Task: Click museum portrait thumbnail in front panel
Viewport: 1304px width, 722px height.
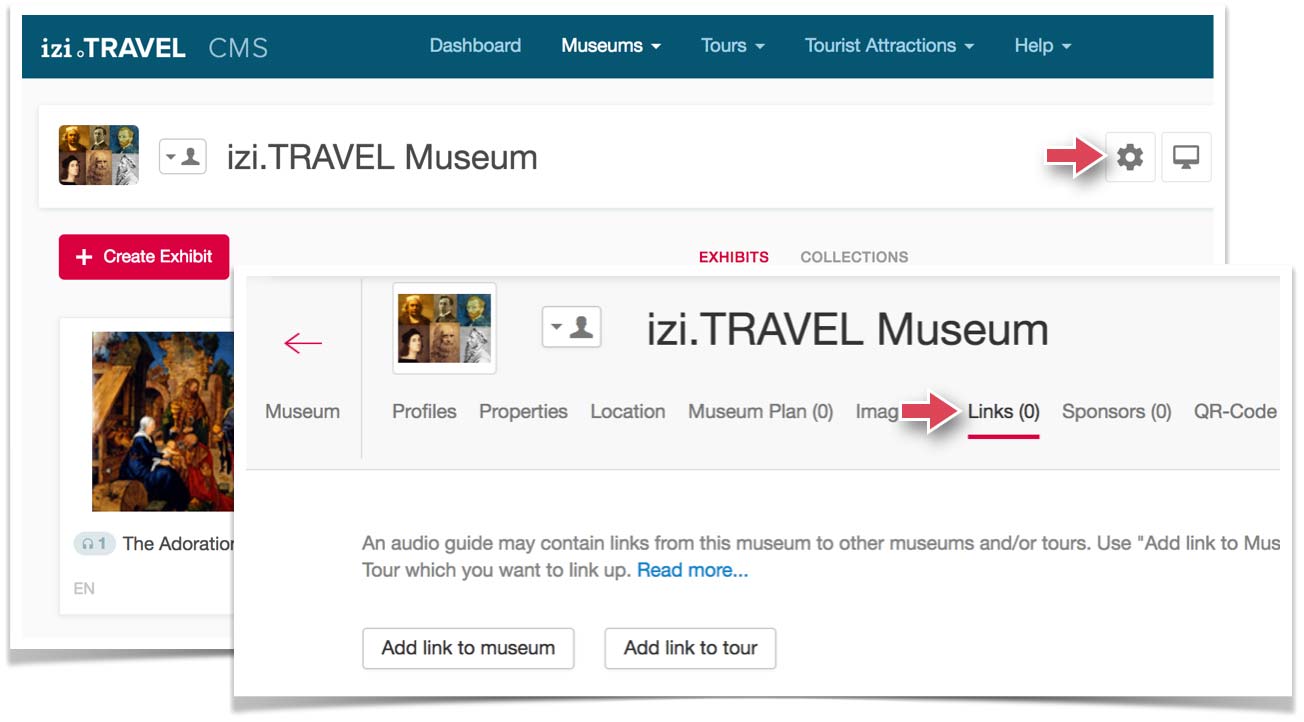Action: [445, 328]
